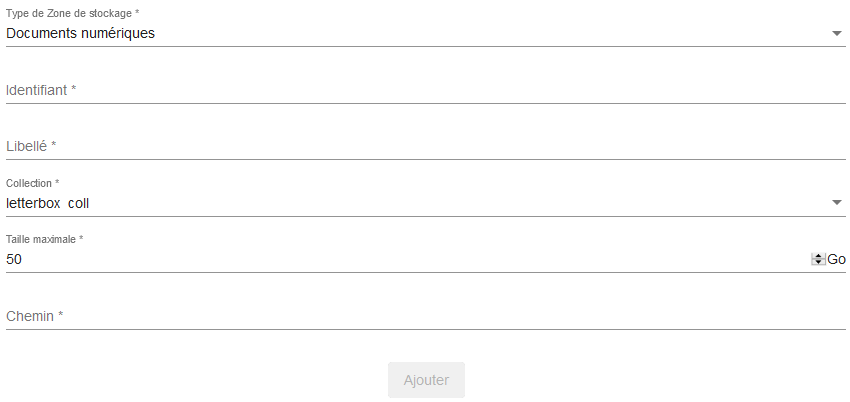Viewport: 850px width, 402px height.
Task: Click the 'Type de Zone de stockage' label
Action: coord(72,13)
